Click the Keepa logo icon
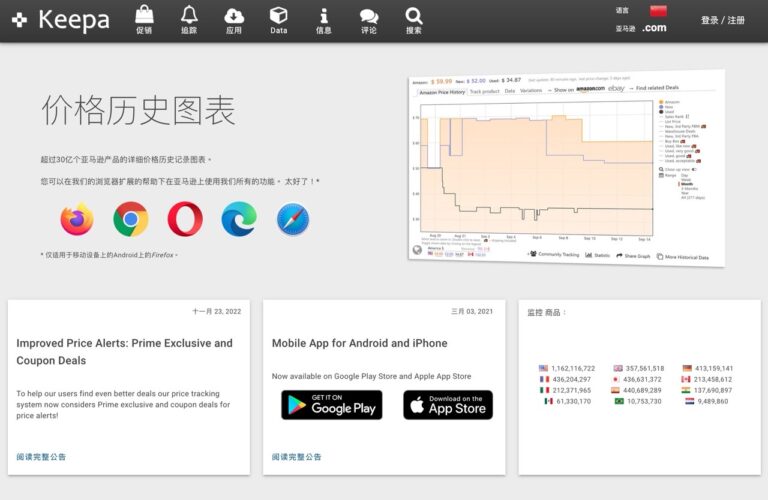 19,20
